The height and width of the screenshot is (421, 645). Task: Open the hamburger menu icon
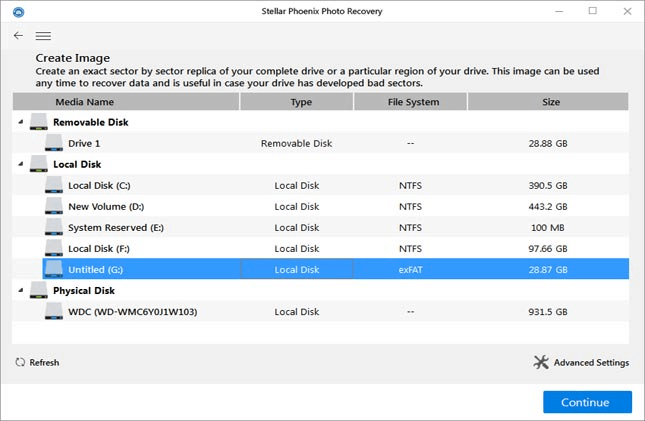pyautogui.click(x=43, y=36)
